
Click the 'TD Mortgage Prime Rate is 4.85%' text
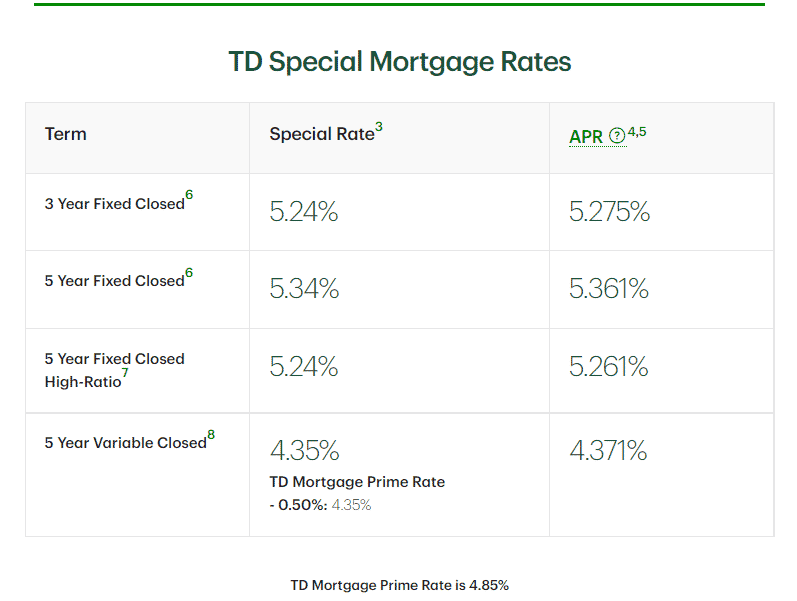[400, 585]
